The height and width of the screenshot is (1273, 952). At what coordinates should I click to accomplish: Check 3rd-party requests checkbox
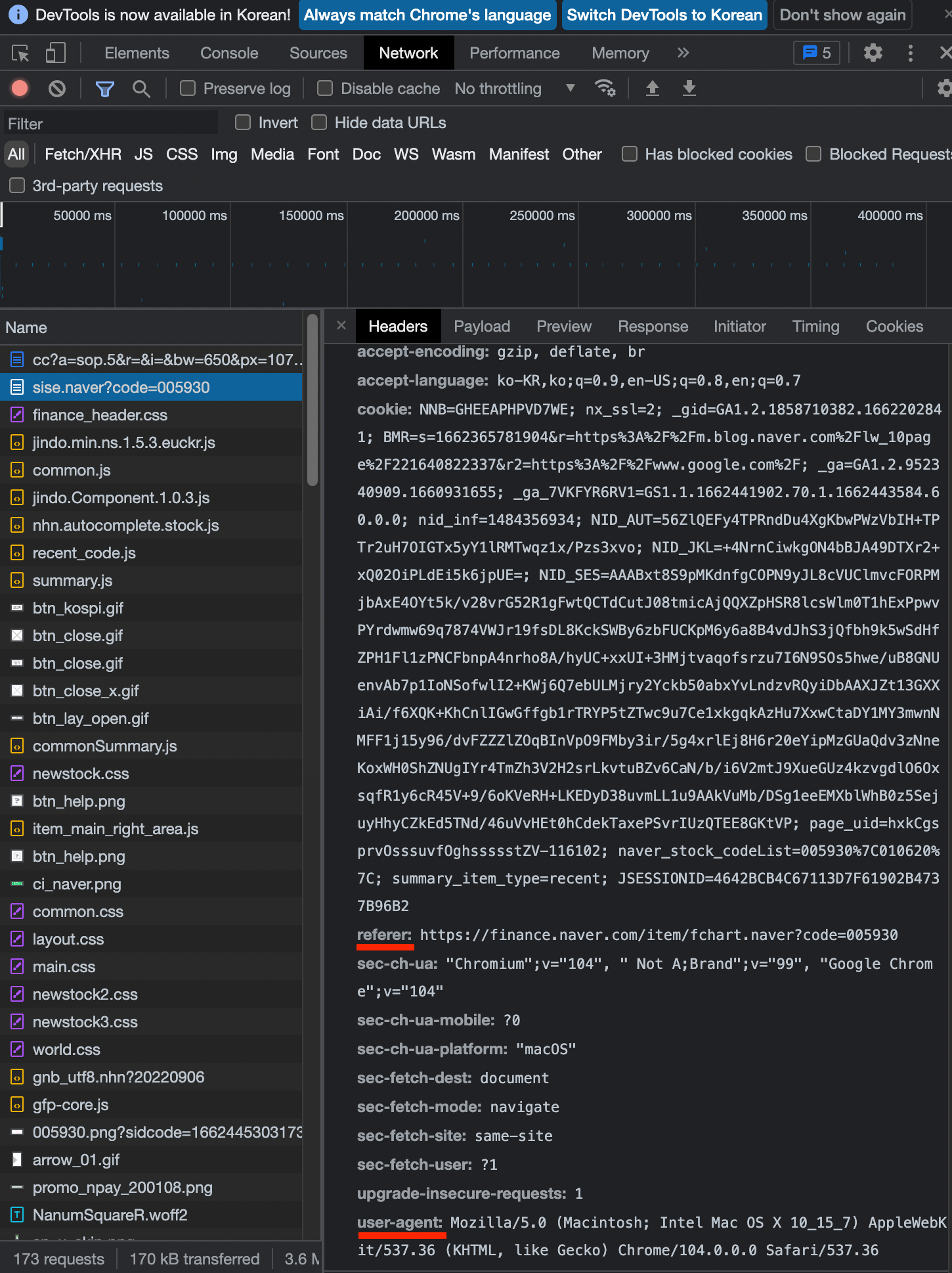point(17,186)
